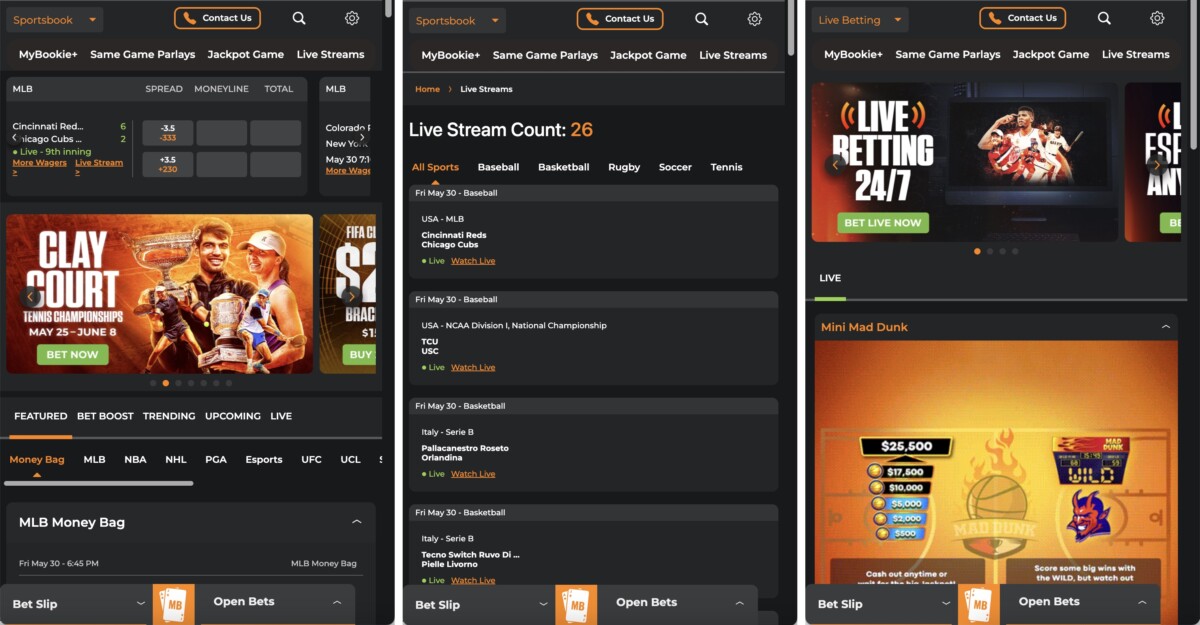
Task: Click the +3.5 spread odds button
Action: pyautogui.click(x=168, y=164)
